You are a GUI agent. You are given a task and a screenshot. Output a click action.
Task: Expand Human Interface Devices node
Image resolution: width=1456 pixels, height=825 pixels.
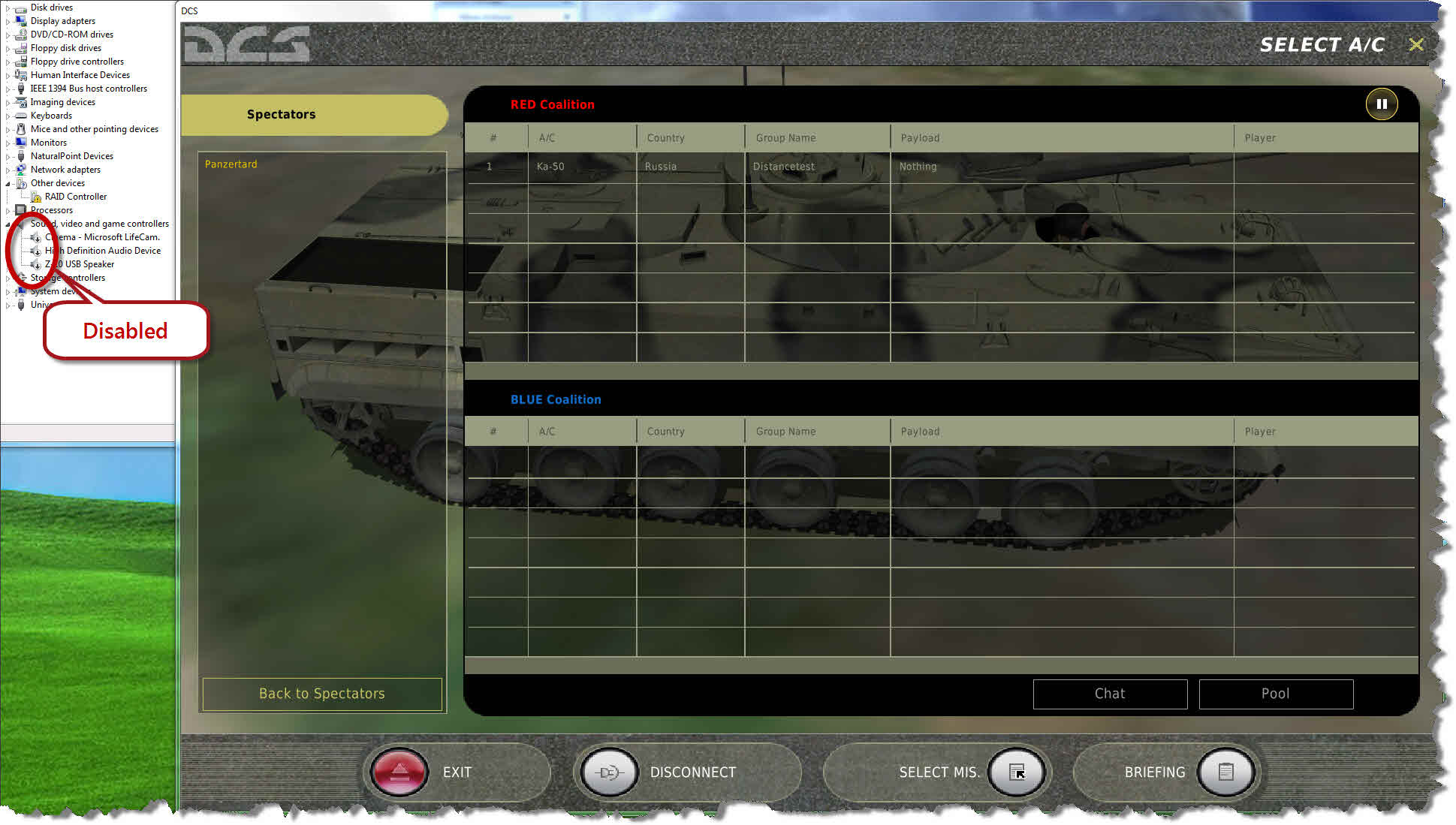(8, 75)
